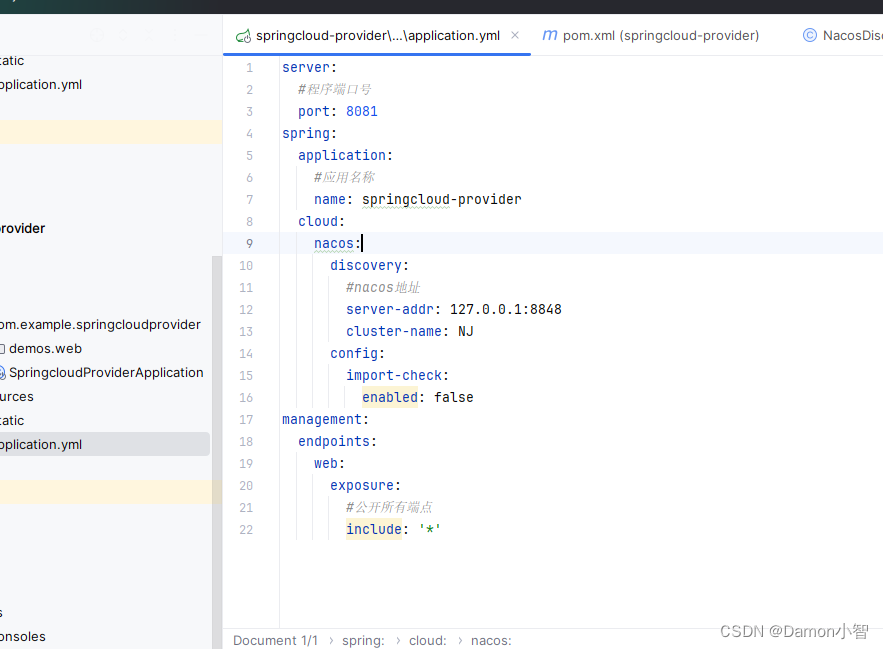This screenshot has width=883, height=649.
Task: Click the 'name' key on line 7
Action: [329, 199]
